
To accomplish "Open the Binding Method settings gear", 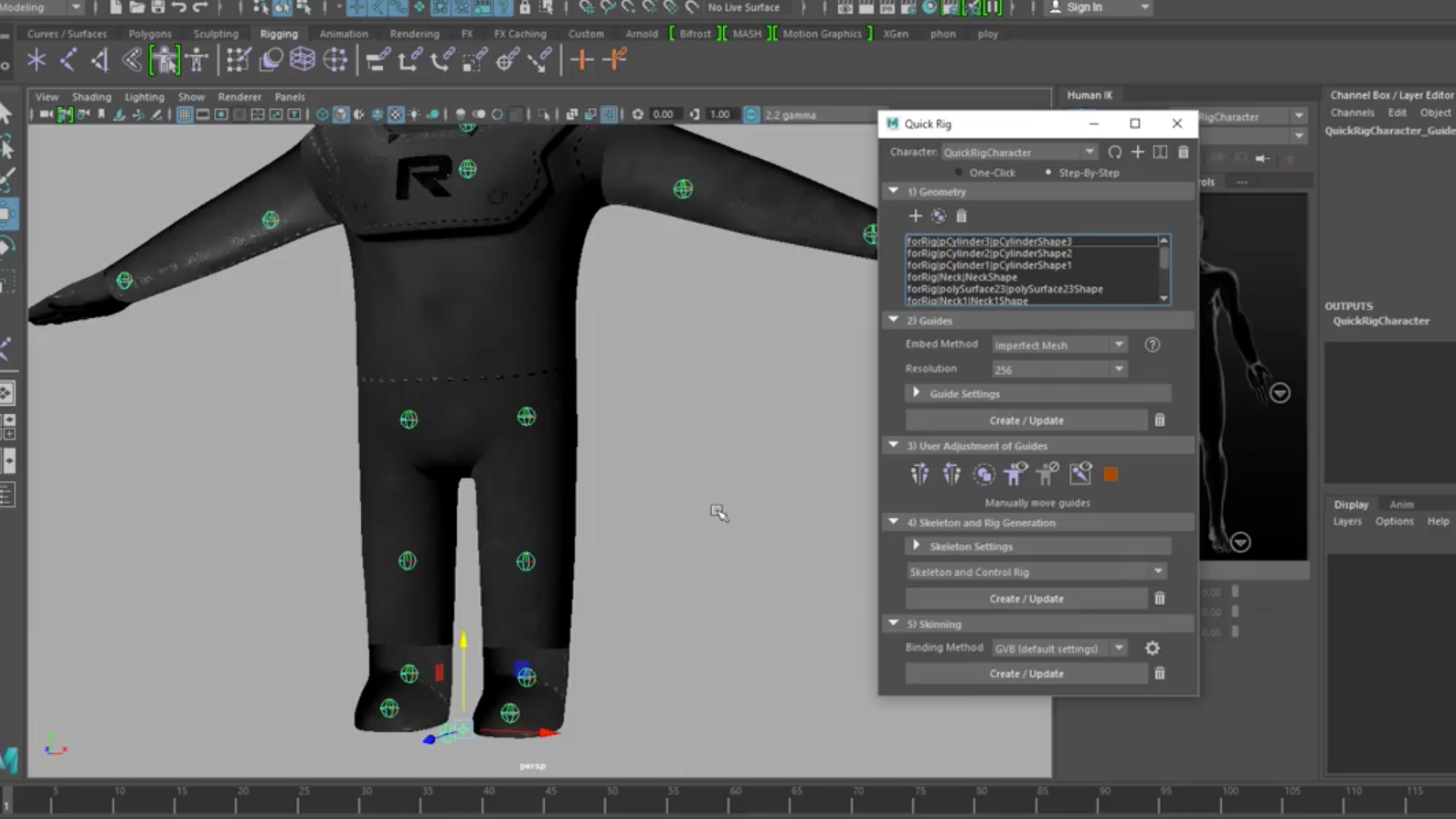I will tap(1153, 648).
